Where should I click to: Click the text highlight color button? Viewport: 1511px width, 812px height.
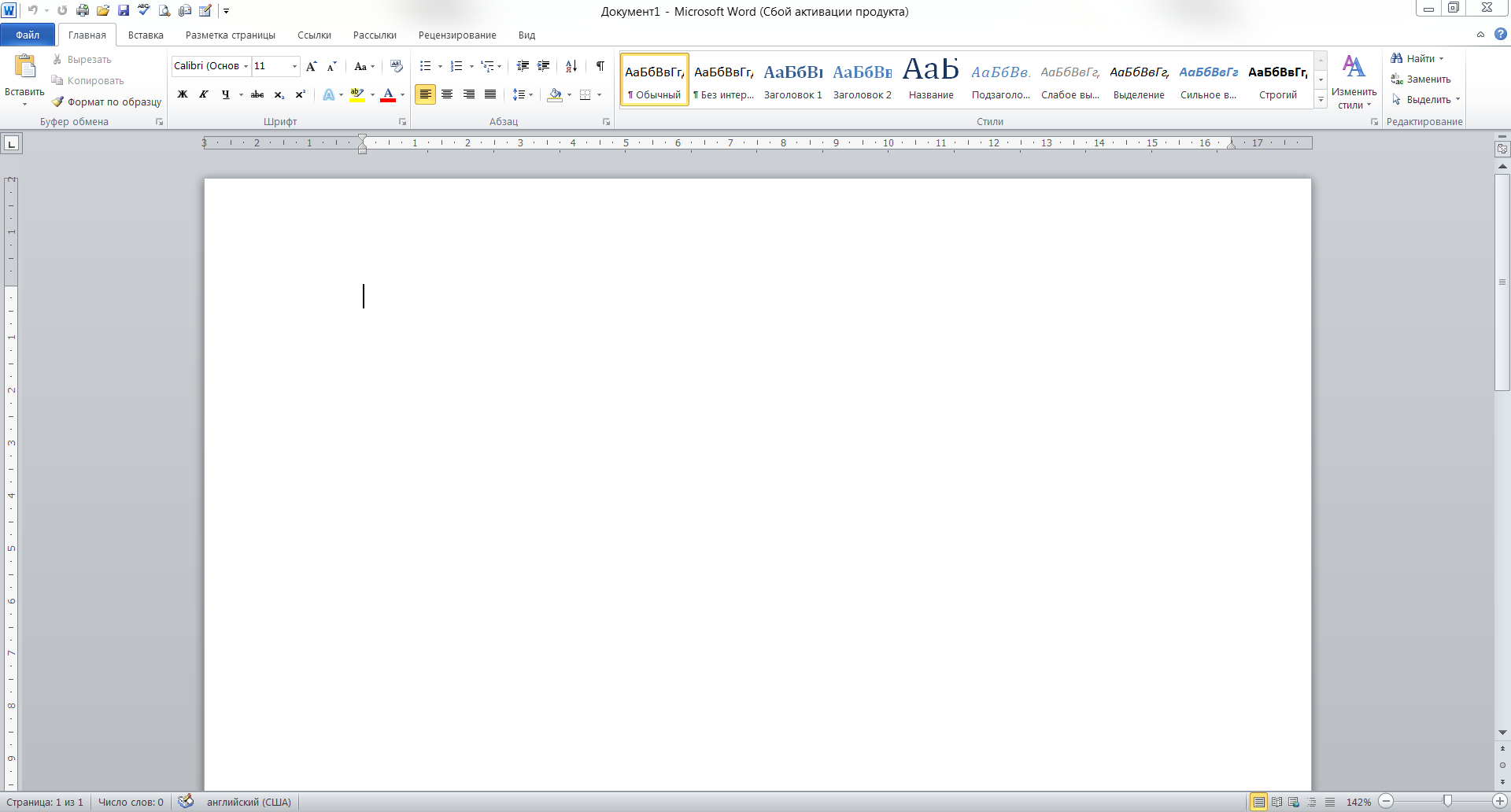point(357,94)
